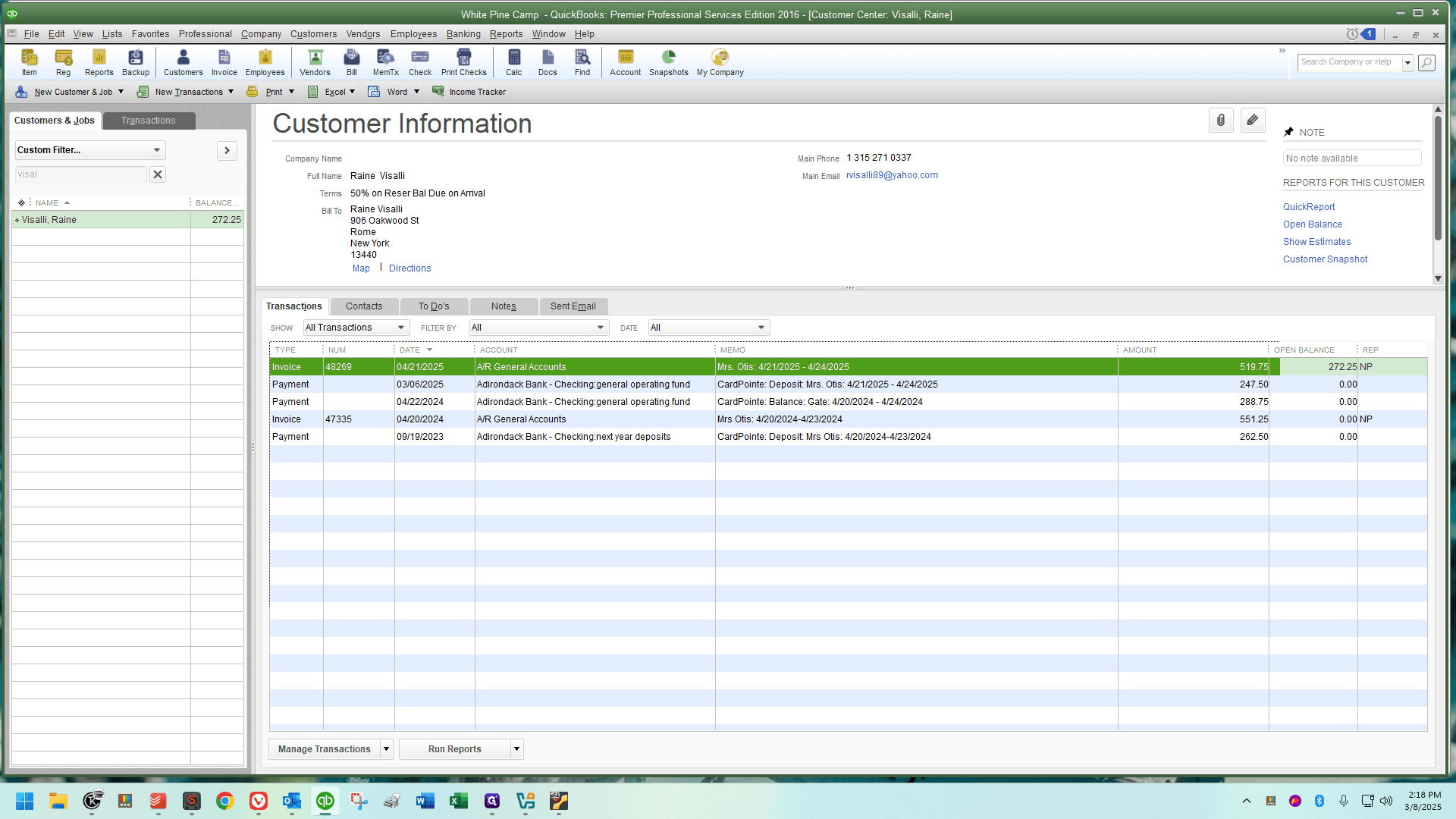Open the MemTx memorized transactions icon
Viewport: 1456px width, 819px height.
point(386,62)
